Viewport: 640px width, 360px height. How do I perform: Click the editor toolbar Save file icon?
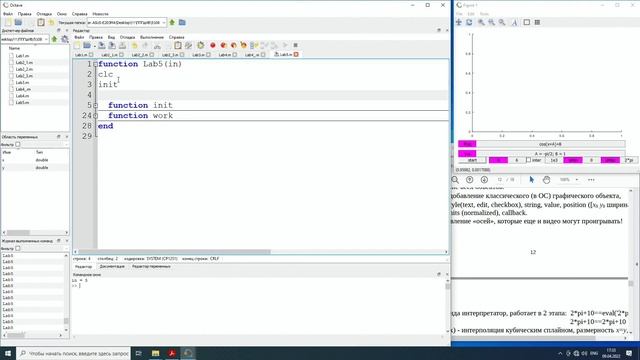coord(102,45)
